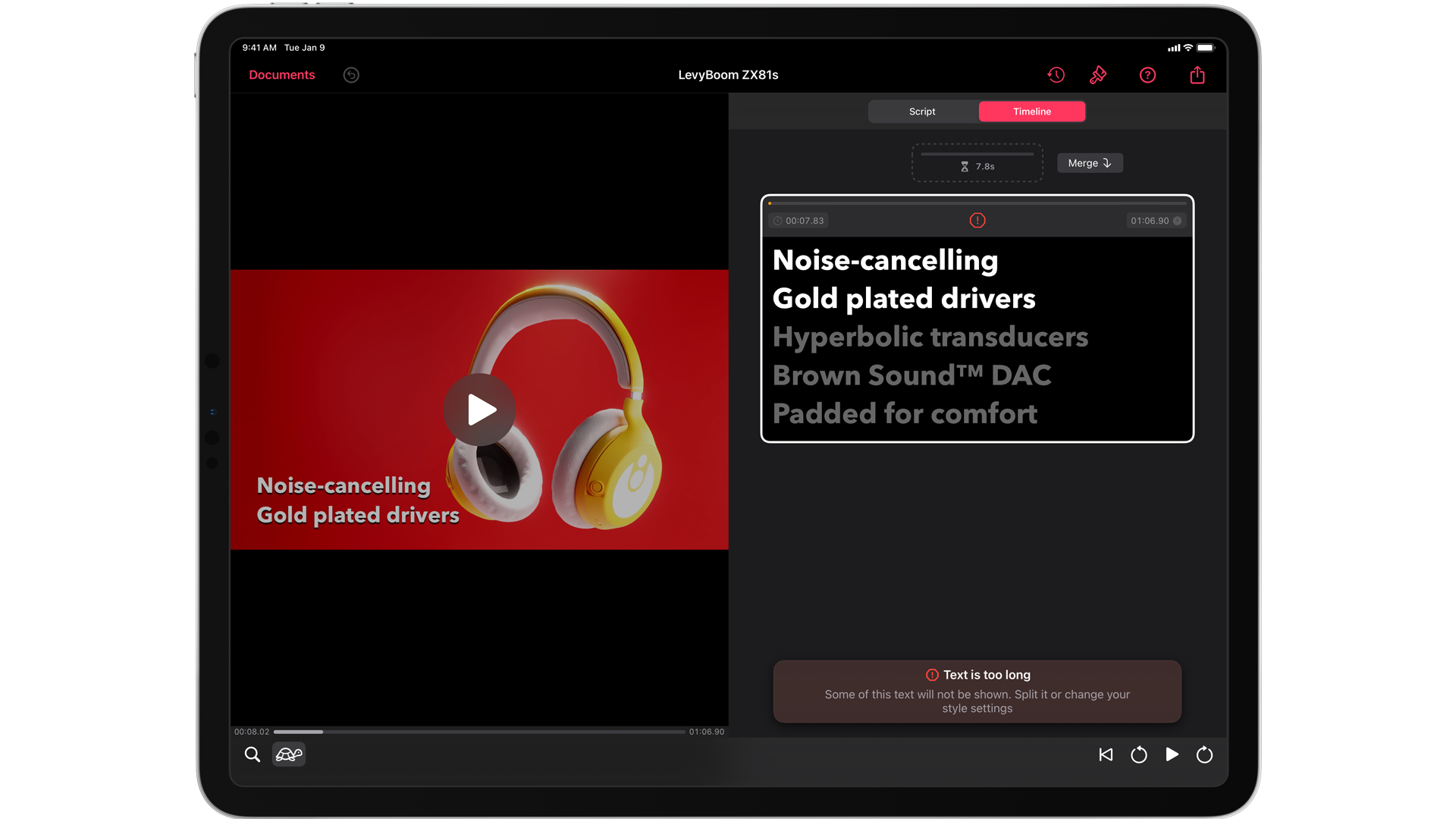Open the style brush settings icon
Image resolution: width=1456 pixels, height=819 pixels.
click(x=1098, y=74)
